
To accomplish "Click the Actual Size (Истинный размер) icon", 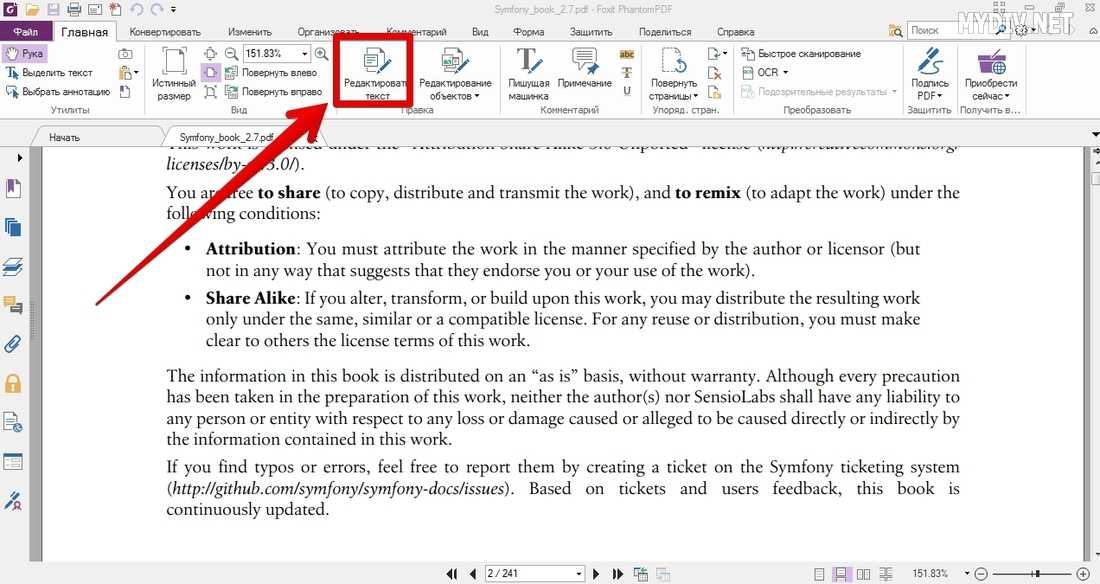I will pos(173,74).
